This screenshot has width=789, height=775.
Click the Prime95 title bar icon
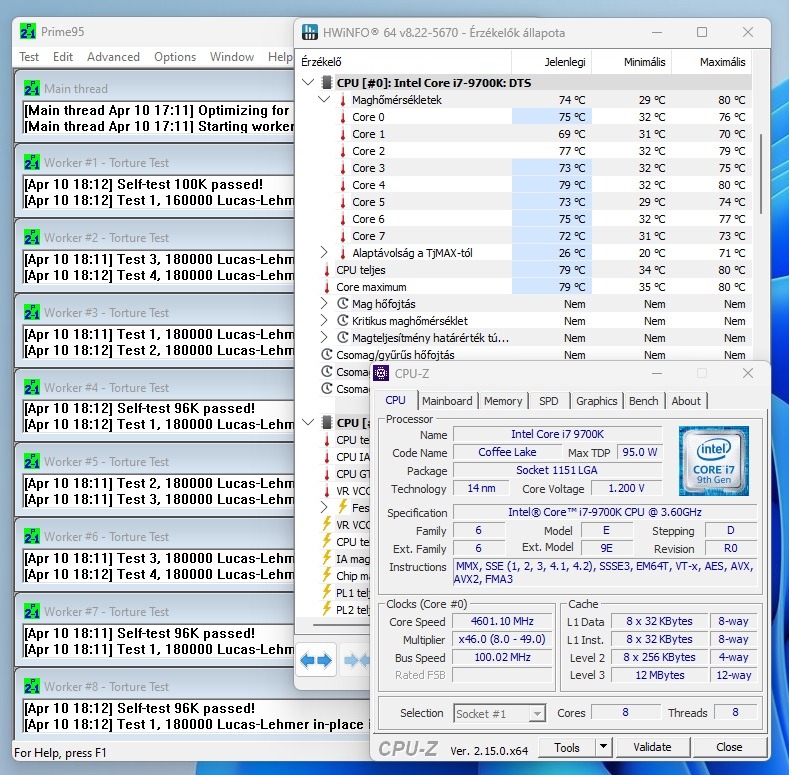tap(28, 31)
